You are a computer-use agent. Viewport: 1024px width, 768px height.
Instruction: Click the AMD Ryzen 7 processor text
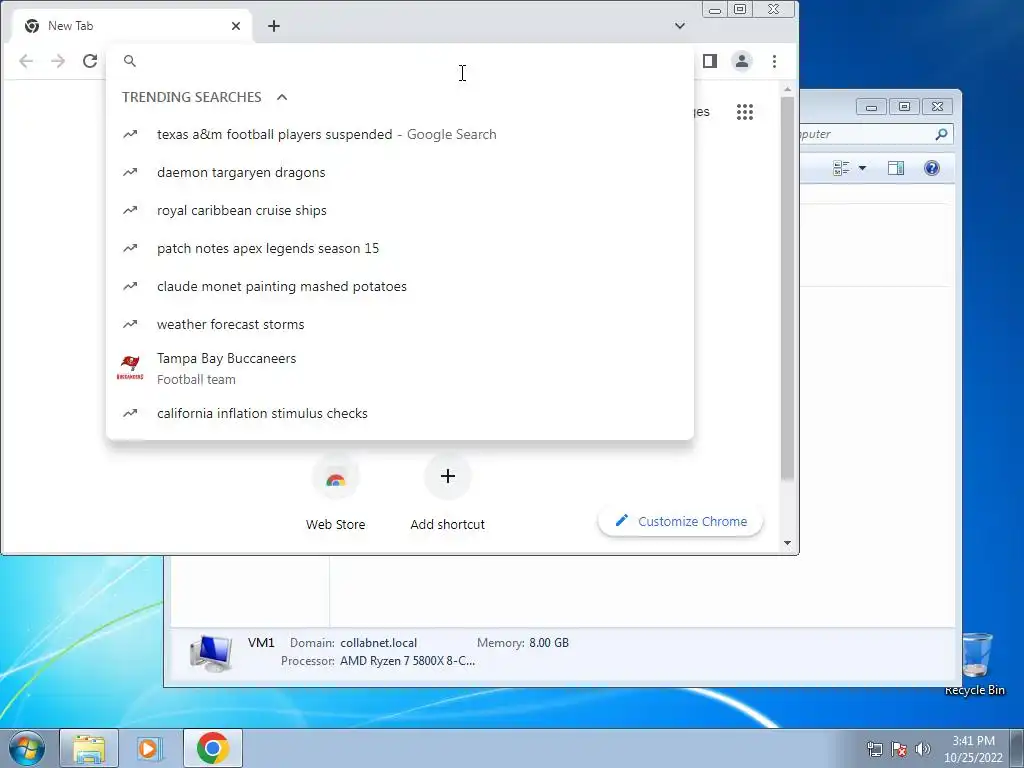click(x=408, y=661)
